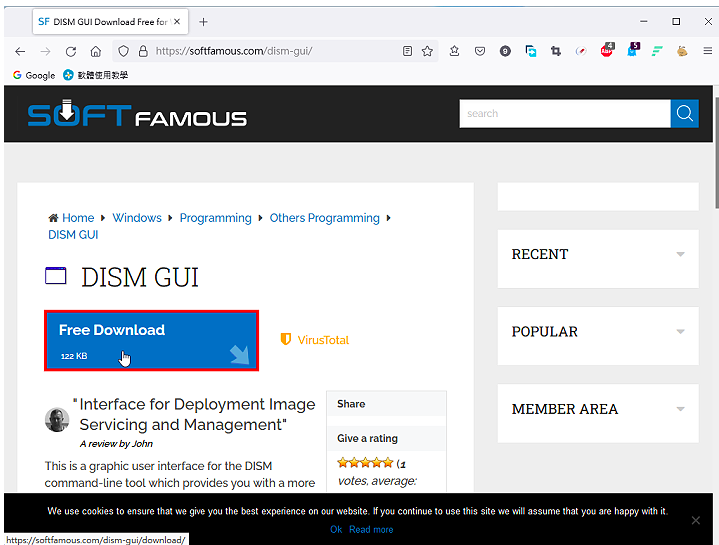Click the red badge extension icon

click(x=607, y=50)
